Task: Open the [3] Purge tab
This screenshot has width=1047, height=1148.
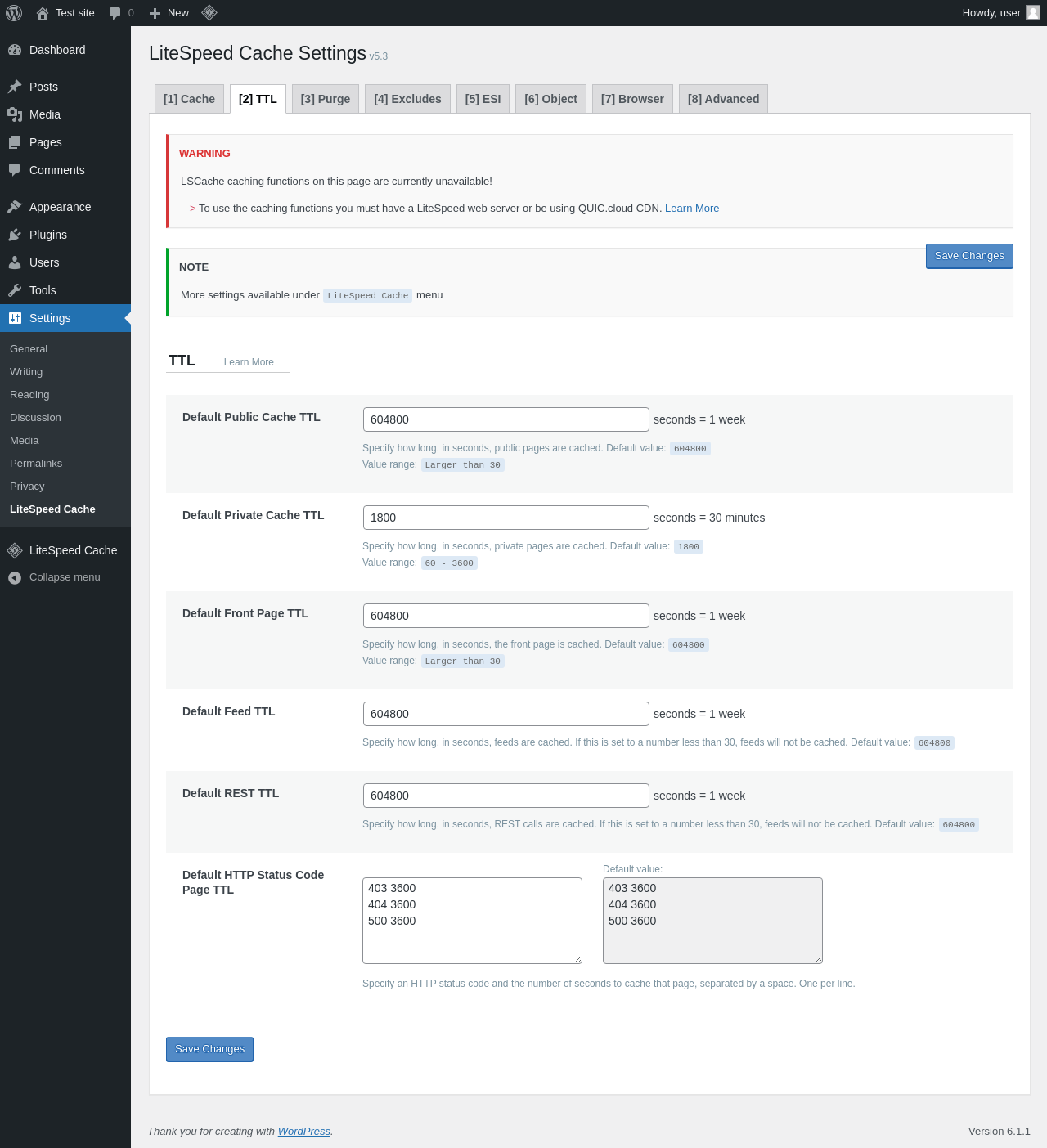Action: [x=326, y=99]
